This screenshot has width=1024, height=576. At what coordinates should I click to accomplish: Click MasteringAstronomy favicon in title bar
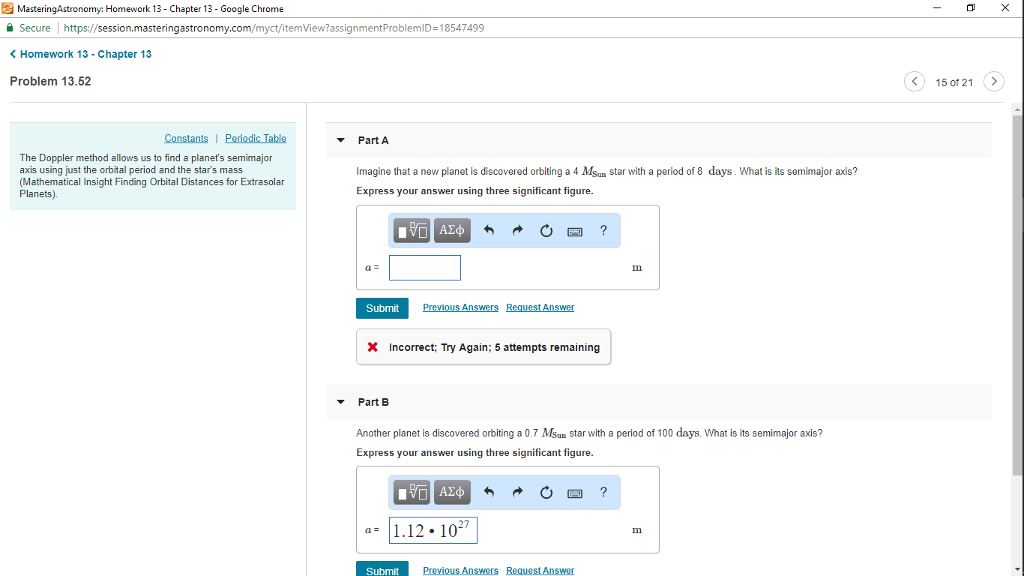[8, 8]
